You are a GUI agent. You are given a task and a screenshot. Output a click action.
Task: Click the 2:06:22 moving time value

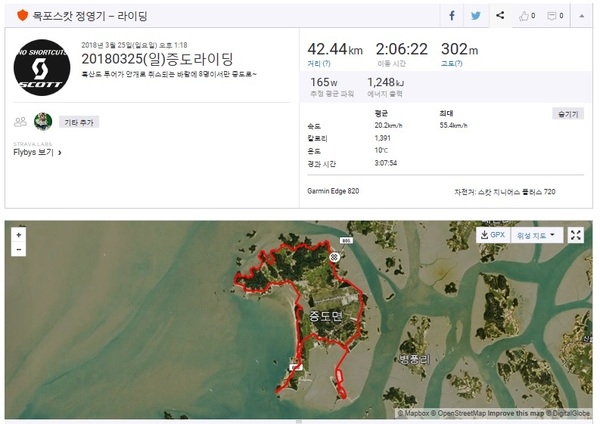[x=402, y=49]
